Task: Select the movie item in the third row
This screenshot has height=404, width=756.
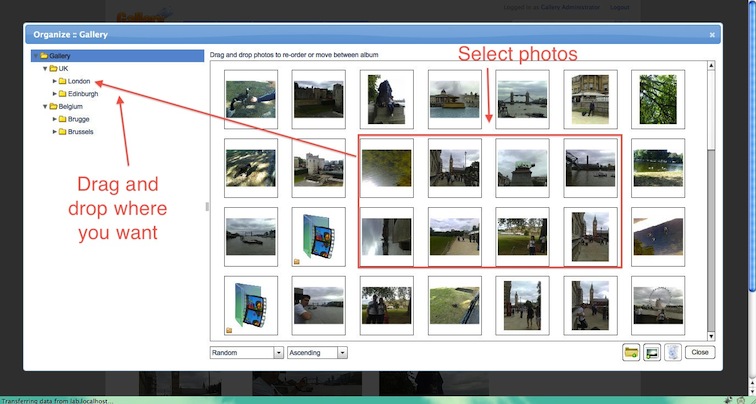Action: pyautogui.click(x=319, y=237)
